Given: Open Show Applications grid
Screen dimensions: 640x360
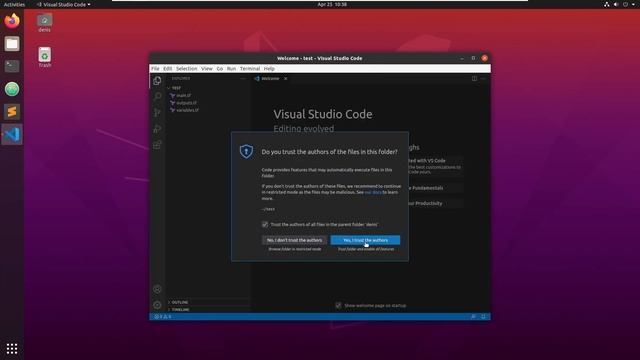Looking at the screenshot, I should tap(12, 348).
